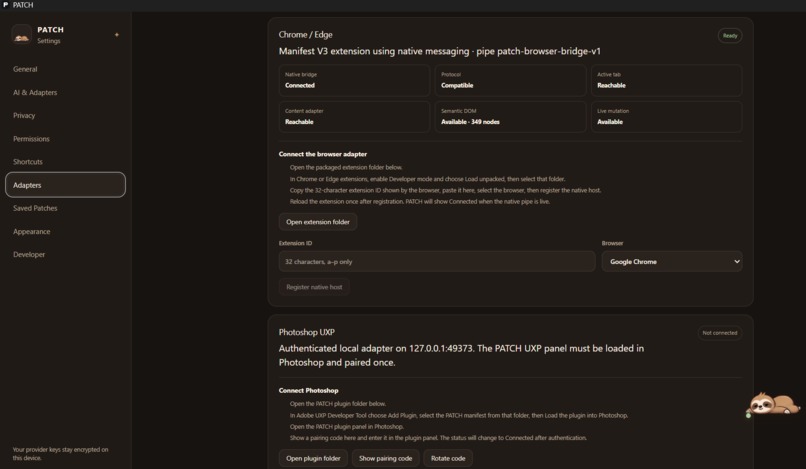Click 'Reload the extension once after registration' step

(x=419, y=202)
